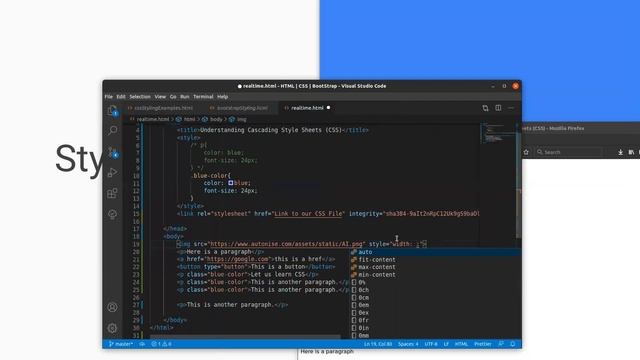
Task: Open the Manage gear icon
Action: 112,328
